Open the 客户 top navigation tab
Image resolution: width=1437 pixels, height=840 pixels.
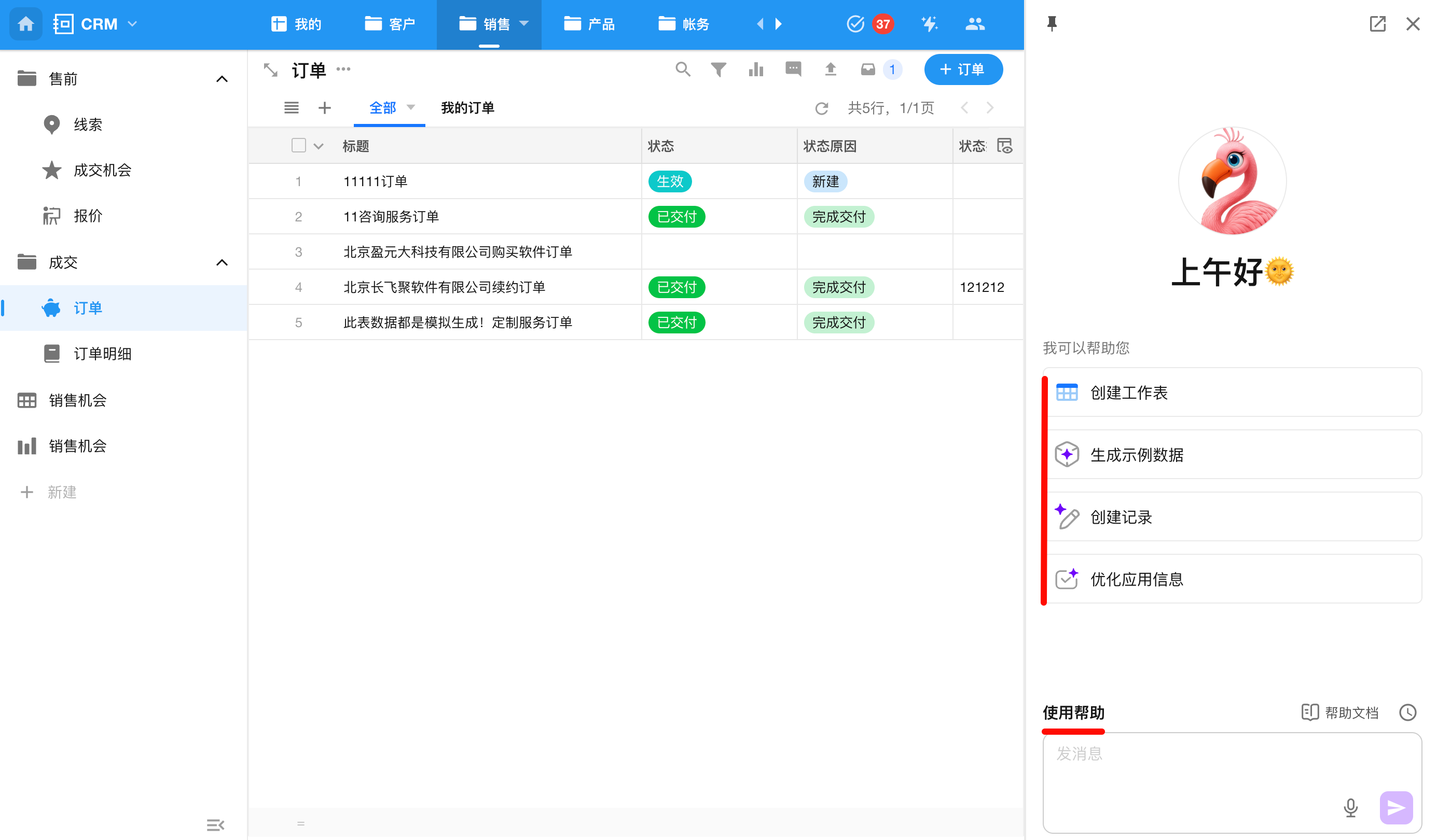[390, 24]
